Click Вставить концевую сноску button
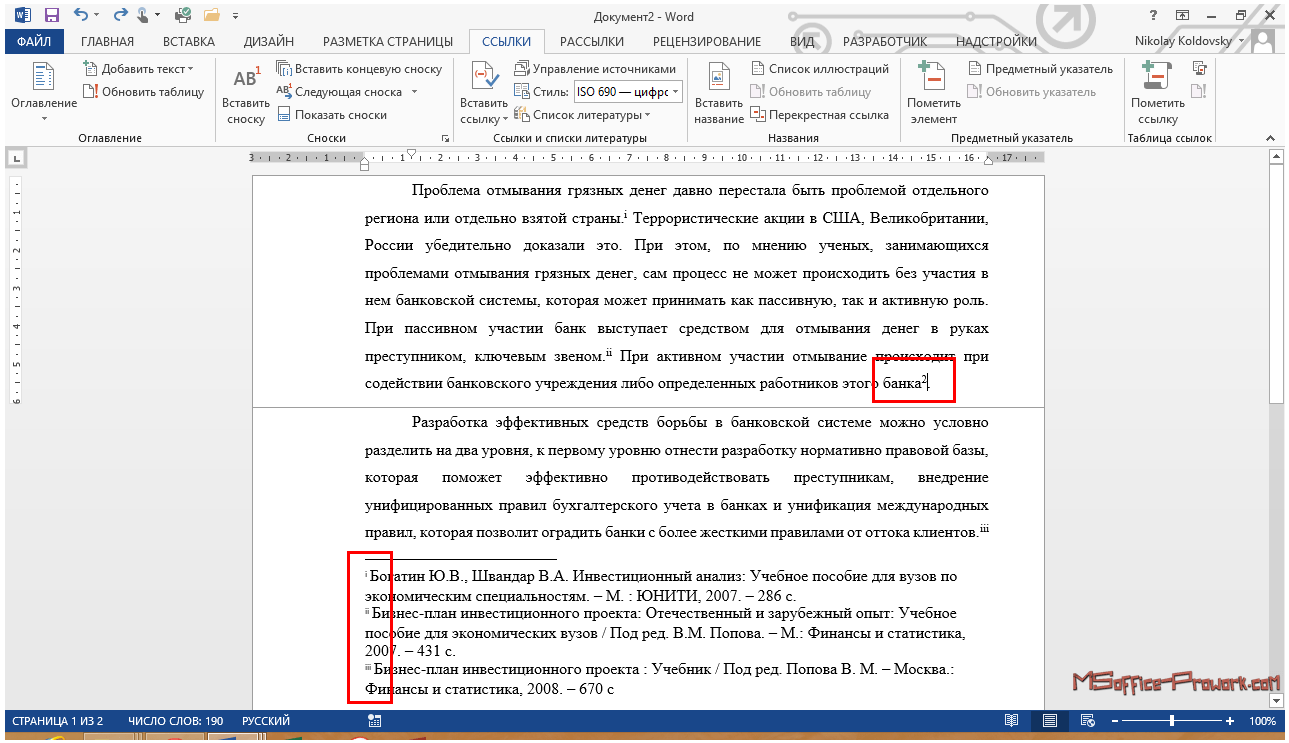 pos(358,69)
